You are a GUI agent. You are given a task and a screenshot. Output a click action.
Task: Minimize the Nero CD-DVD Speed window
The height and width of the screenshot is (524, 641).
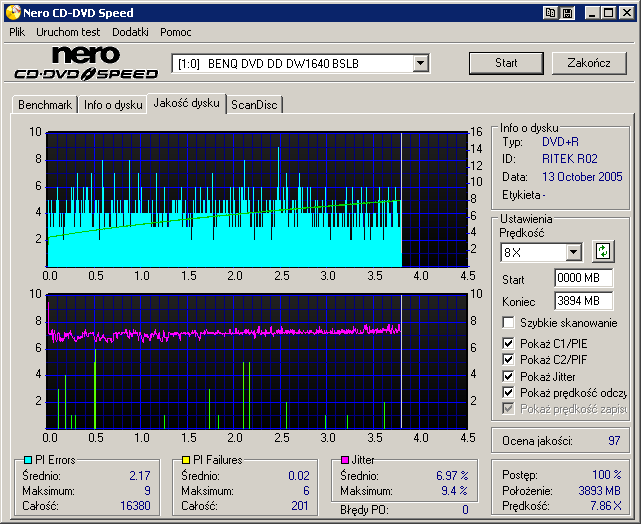[x=592, y=13]
